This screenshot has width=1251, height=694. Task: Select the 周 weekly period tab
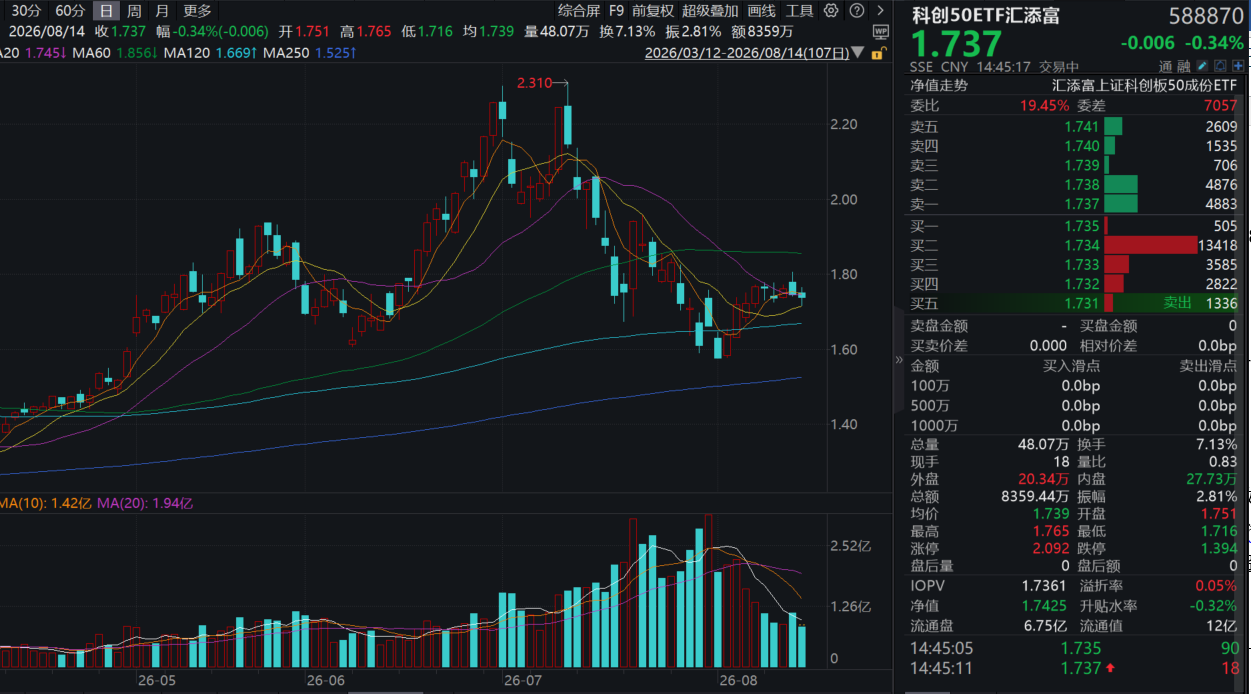pyautogui.click(x=133, y=11)
